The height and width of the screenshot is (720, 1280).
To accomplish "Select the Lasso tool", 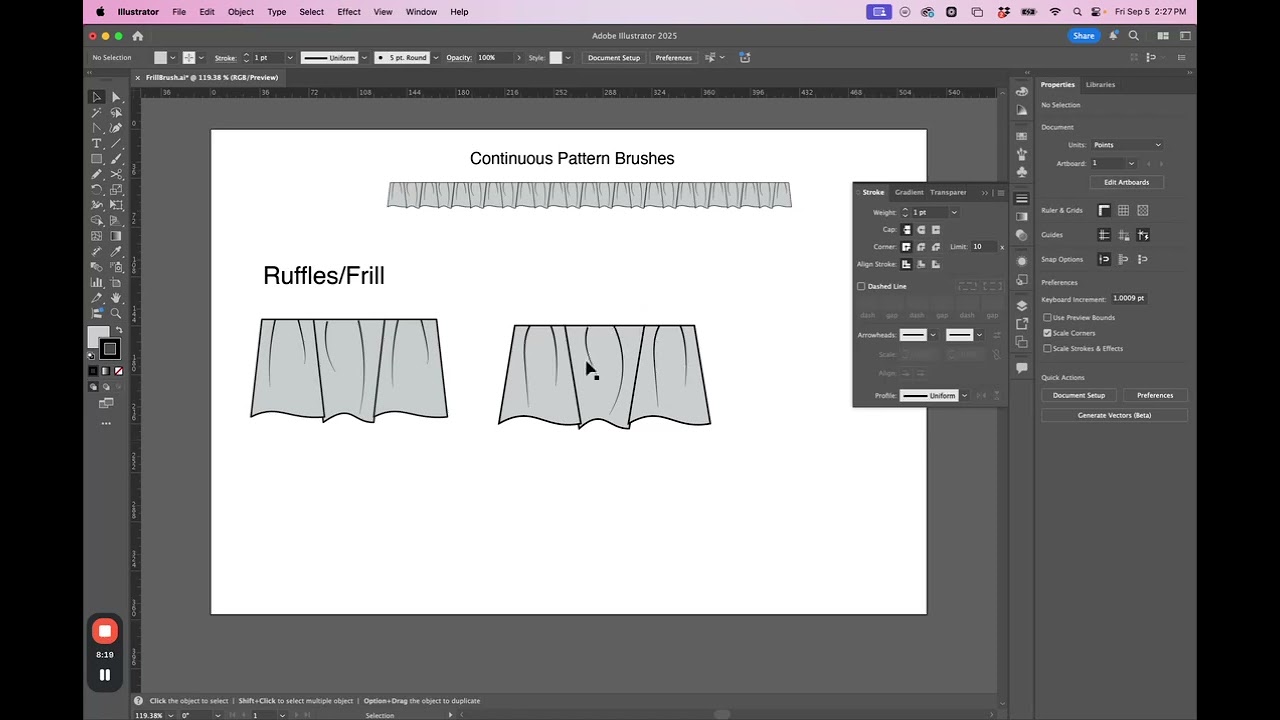I will (x=116, y=113).
